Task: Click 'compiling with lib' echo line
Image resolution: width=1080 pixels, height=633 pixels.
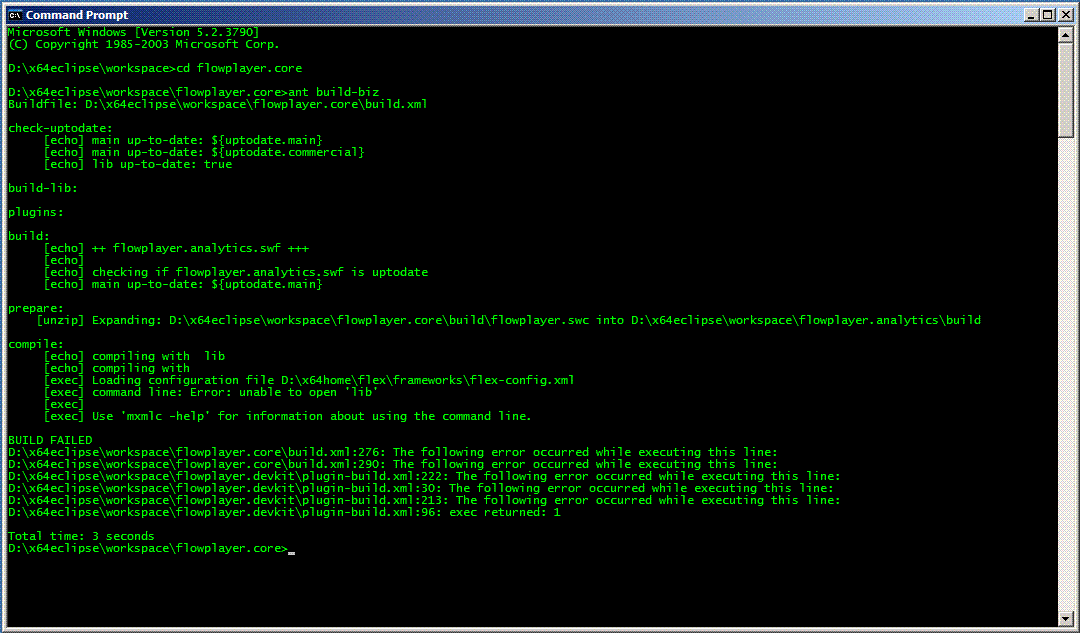Action: pos(134,356)
